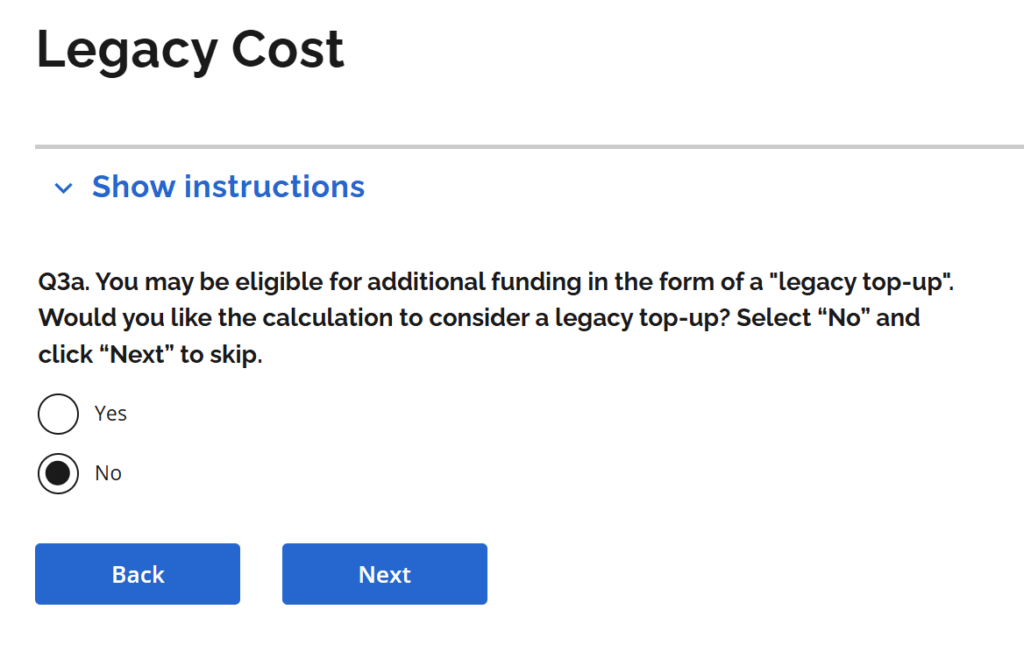This screenshot has width=1024, height=645.
Task: Select the No radio button
Action: point(58,473)
